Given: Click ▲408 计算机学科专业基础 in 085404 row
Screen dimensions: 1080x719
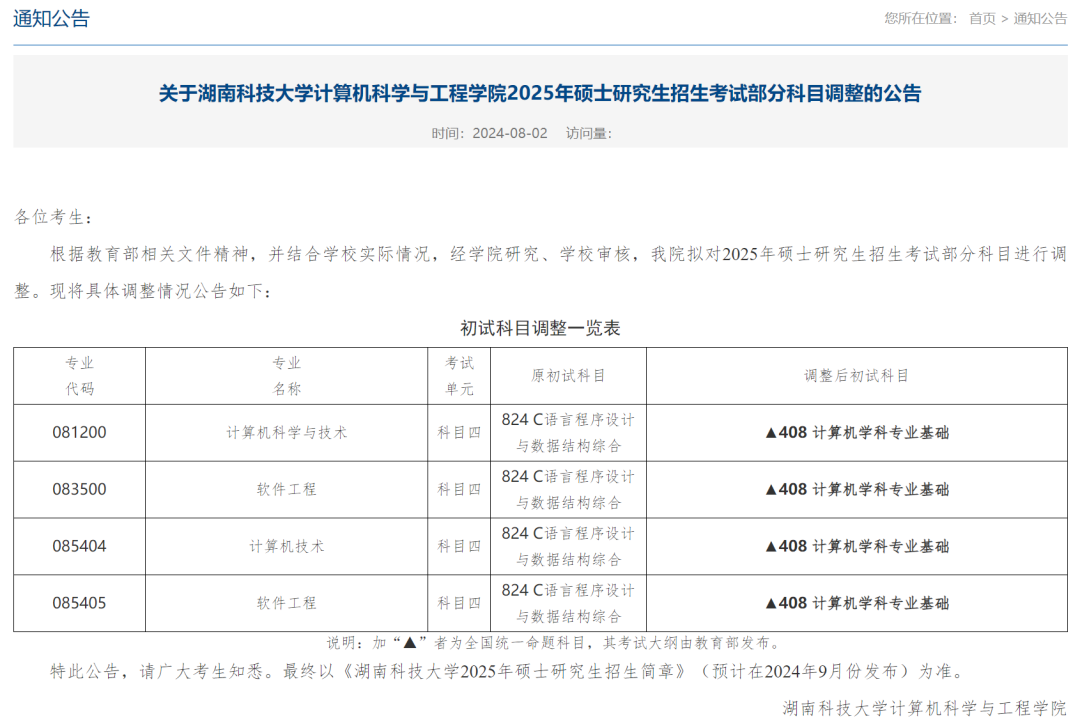Looking at the screenshot, I should (857, 546).
